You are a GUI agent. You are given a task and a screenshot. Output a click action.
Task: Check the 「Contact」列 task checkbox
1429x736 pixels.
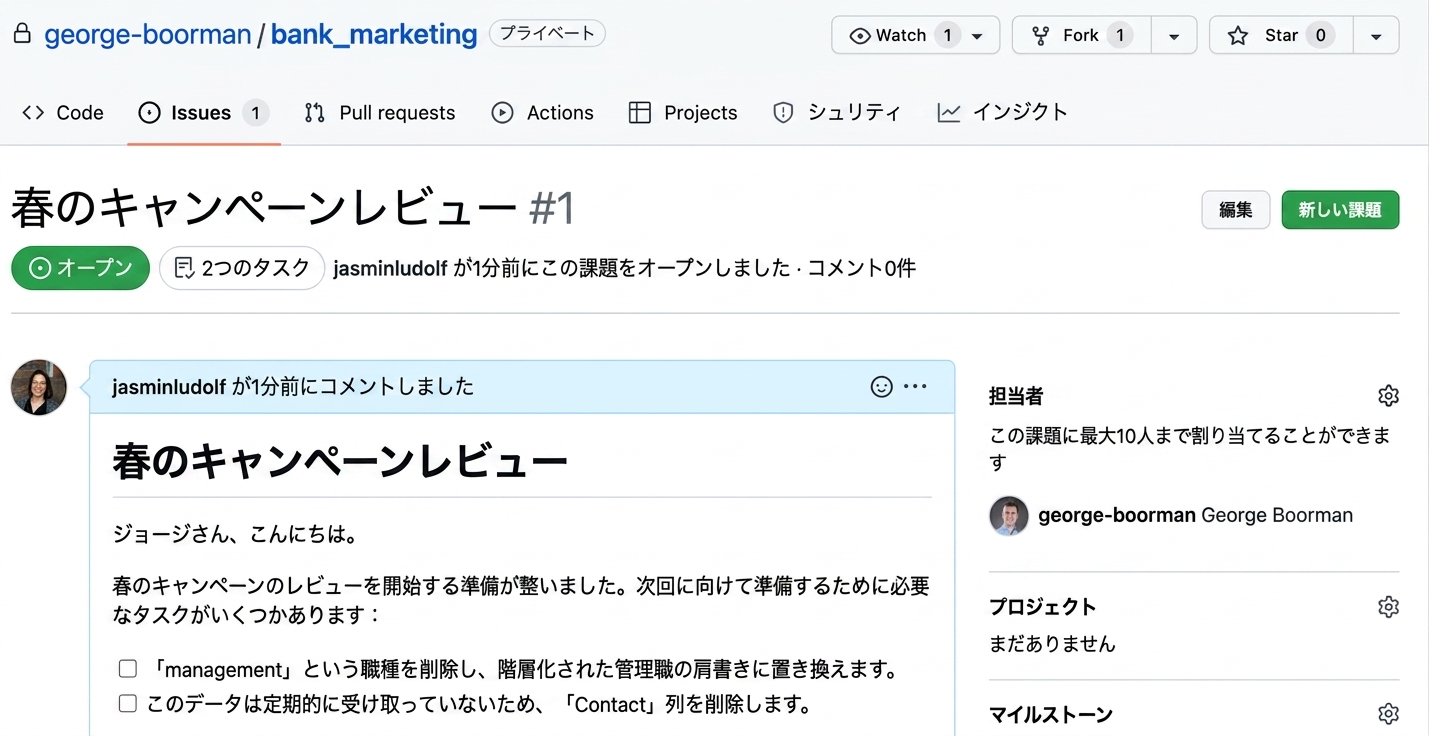128,704
